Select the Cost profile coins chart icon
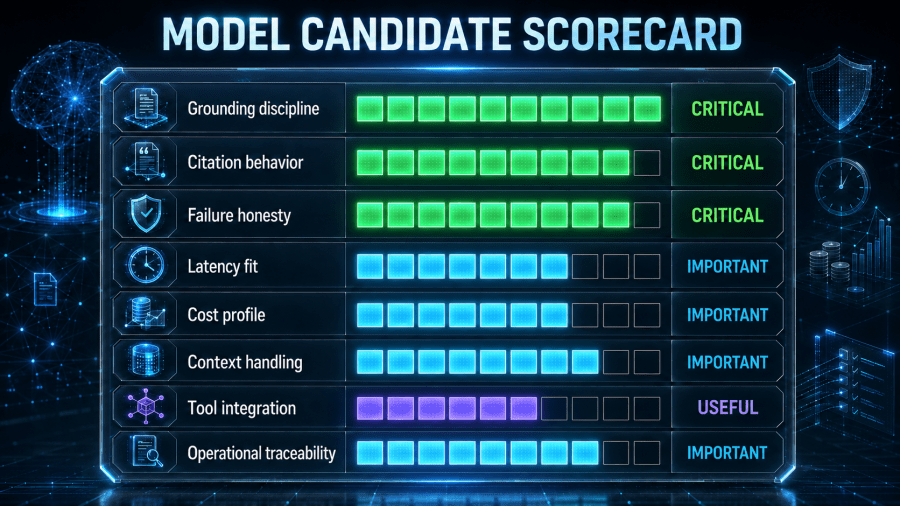900x506 pixels. (x=146, y=314)
